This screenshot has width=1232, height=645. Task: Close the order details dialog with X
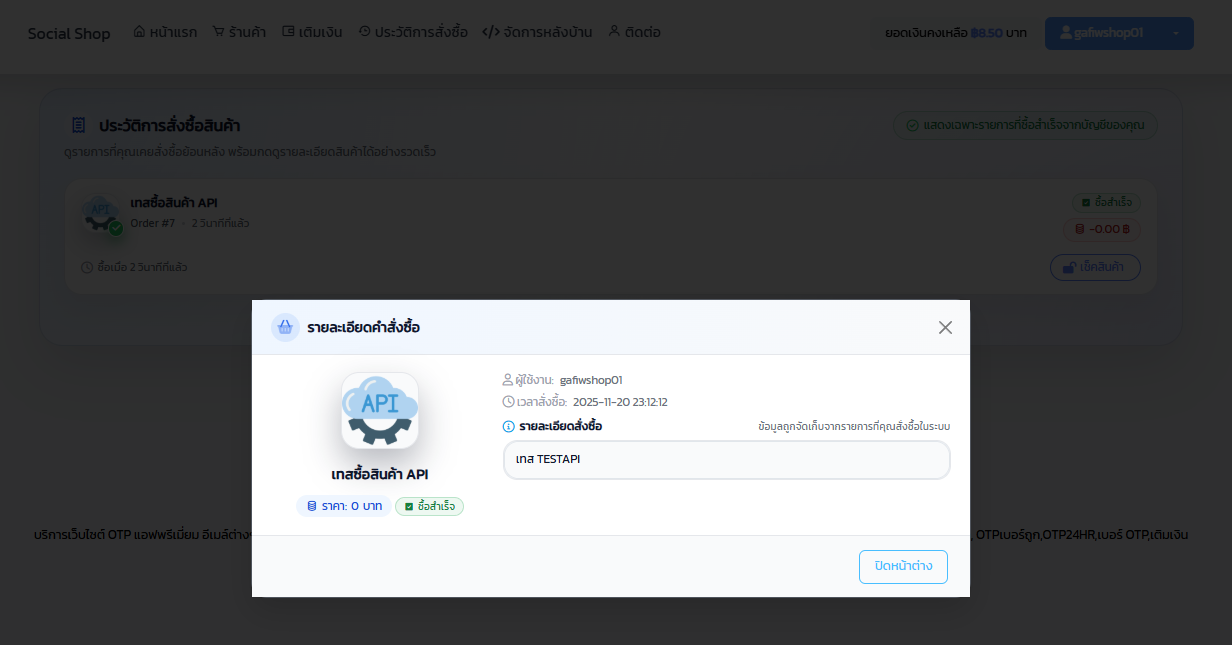pyautogui.click(x=945, y=327)
